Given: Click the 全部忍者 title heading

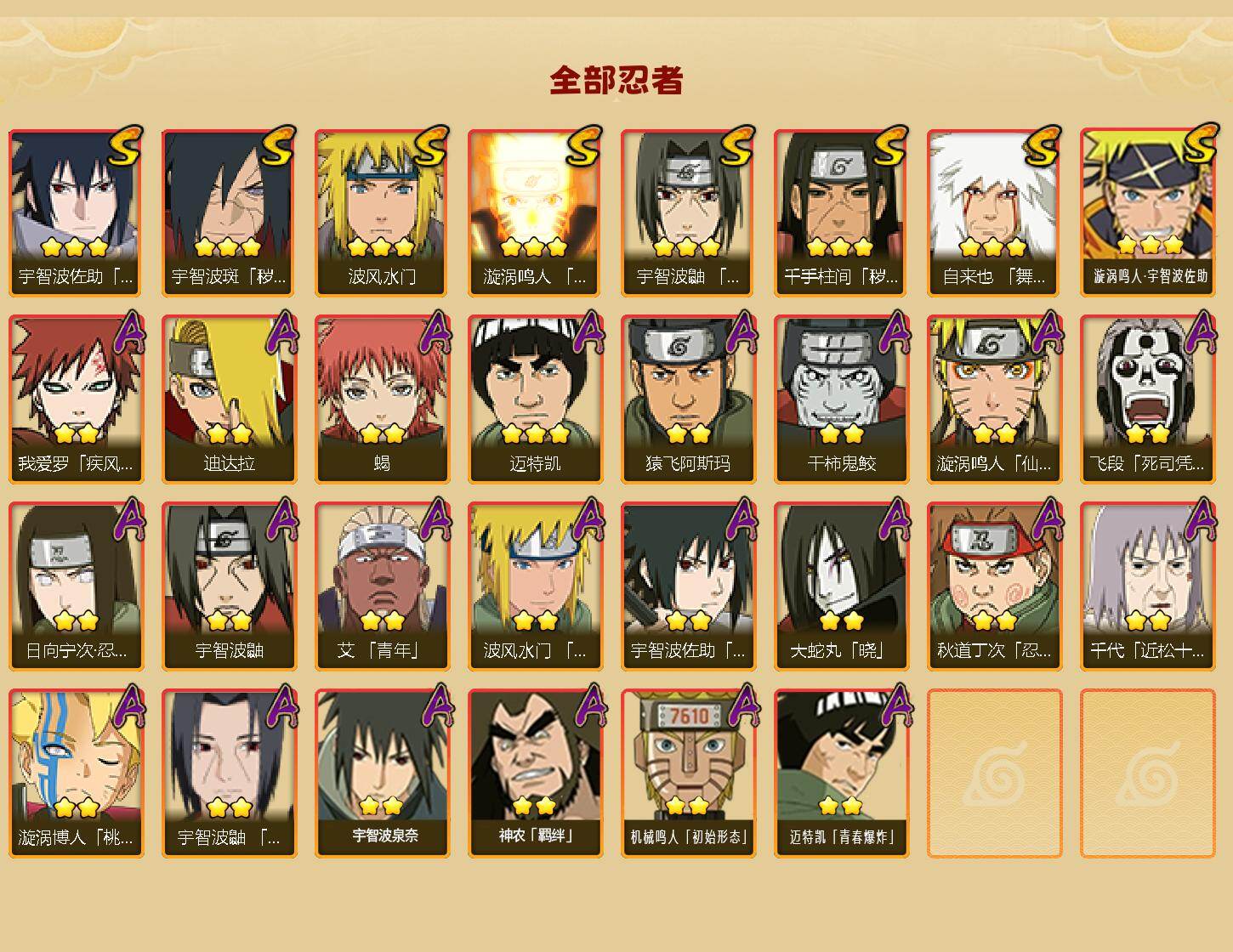Looking at the screenshot, I should coord(616,80).
